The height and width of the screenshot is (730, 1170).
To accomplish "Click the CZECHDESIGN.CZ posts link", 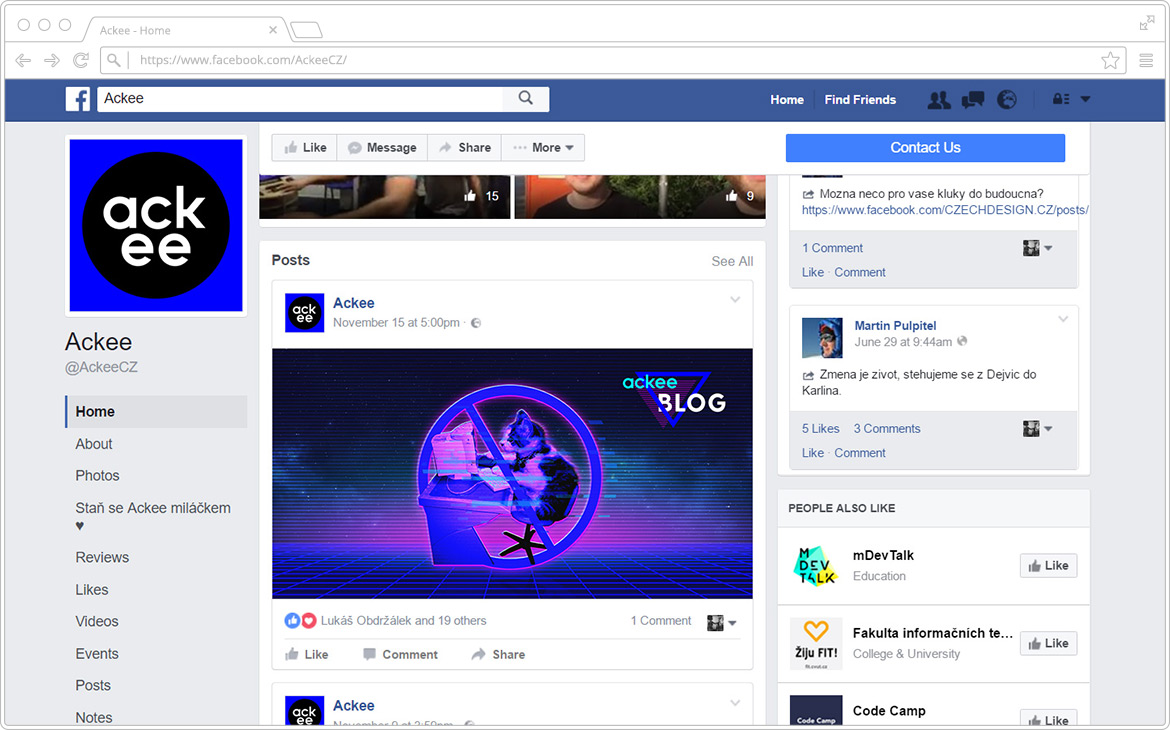I will [x=945, y=210].
